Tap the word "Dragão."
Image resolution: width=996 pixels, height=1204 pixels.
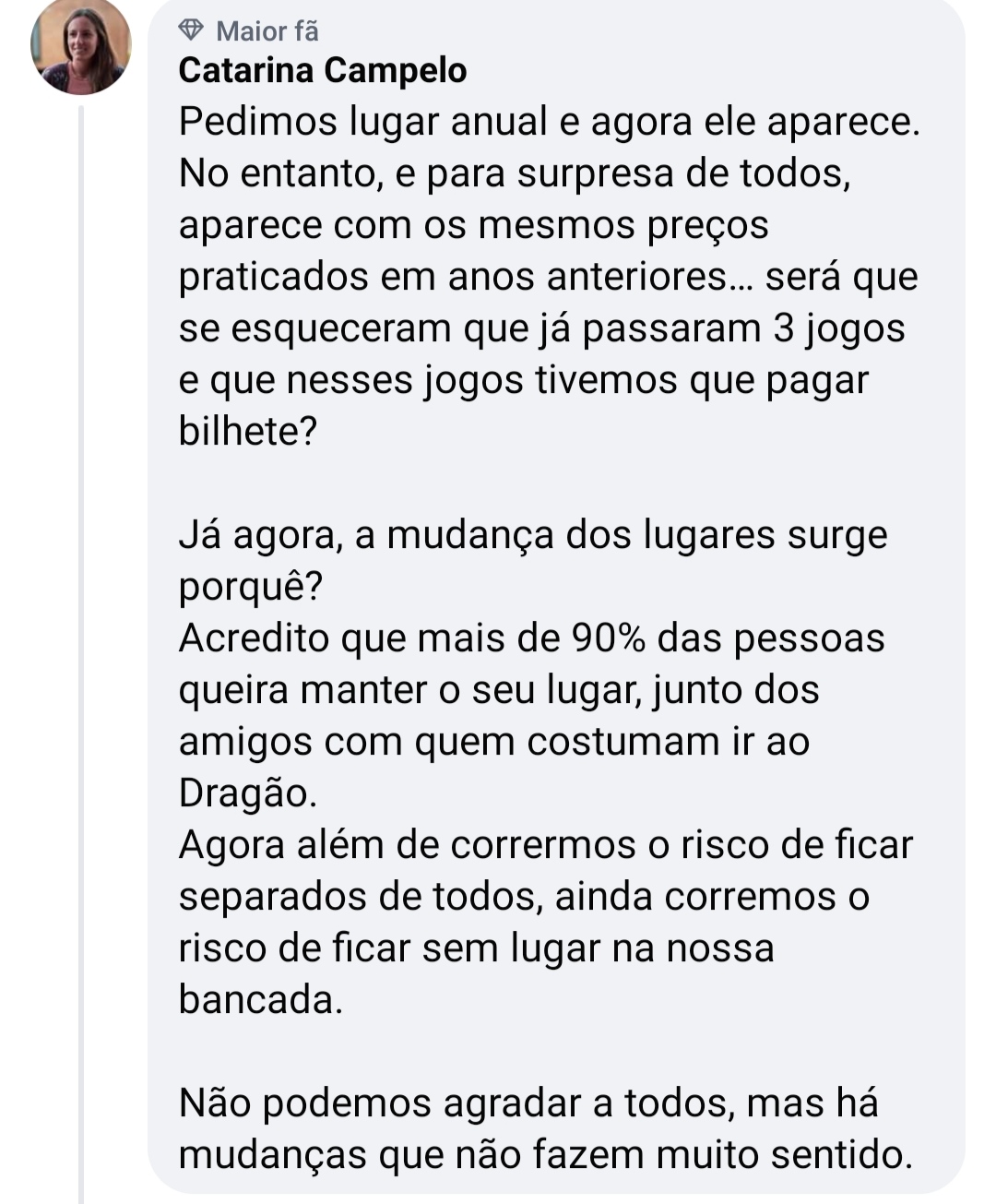pyautogui.click(x=247, y=793)
